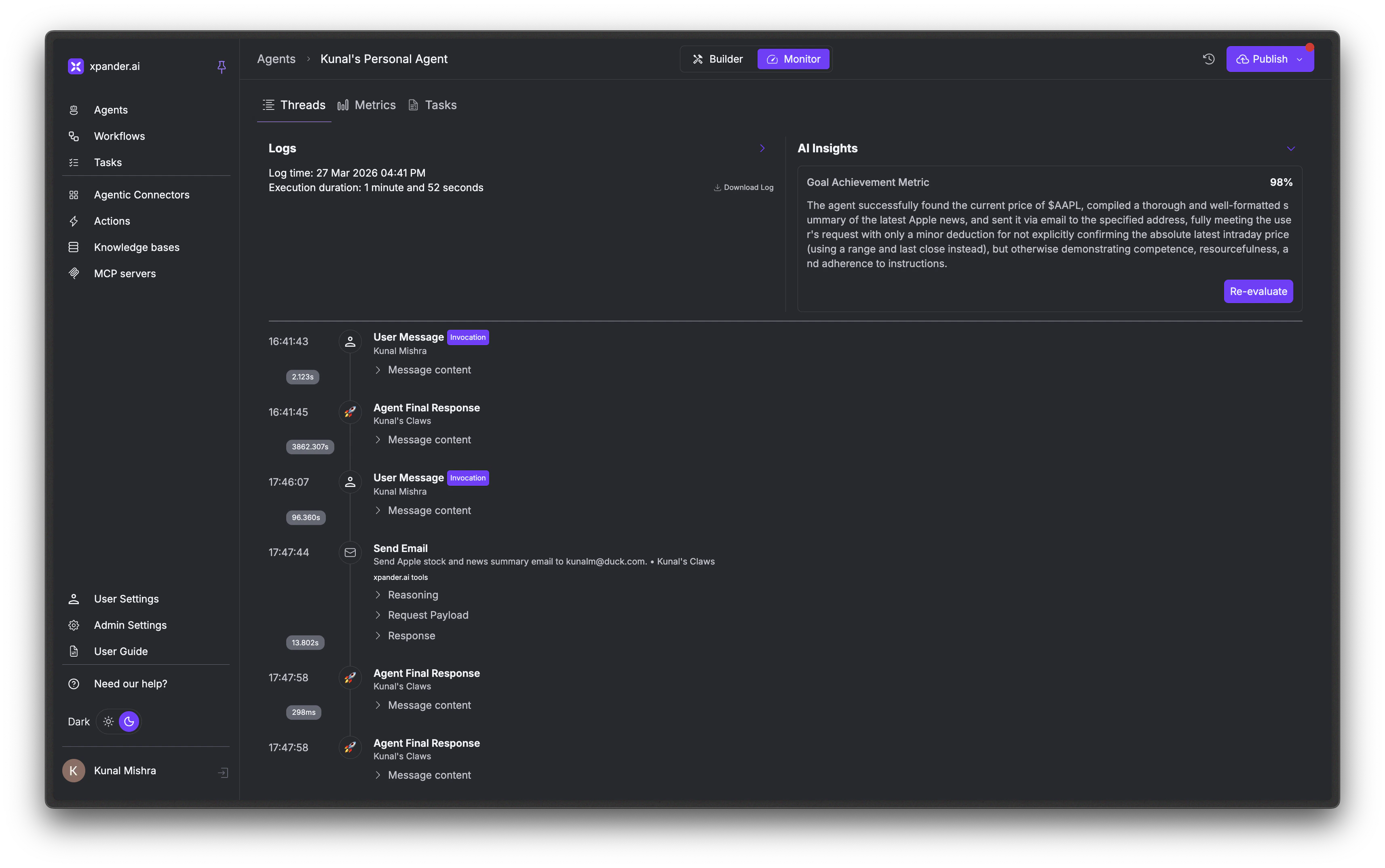The image size is (1385, 868).
Task: Click the xpander.ai logo
Action: [x=75, y=66]
